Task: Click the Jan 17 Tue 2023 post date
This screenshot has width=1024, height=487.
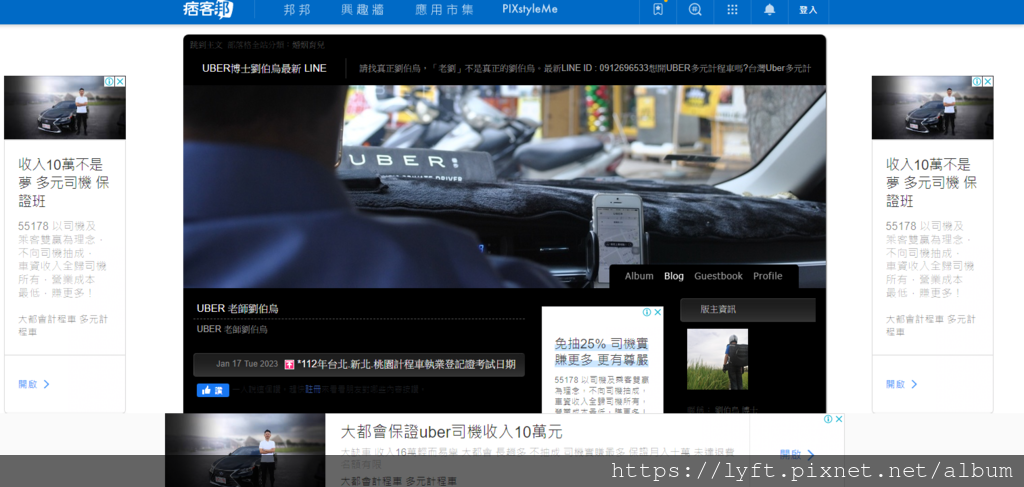Action: click(x=247, y=364)
